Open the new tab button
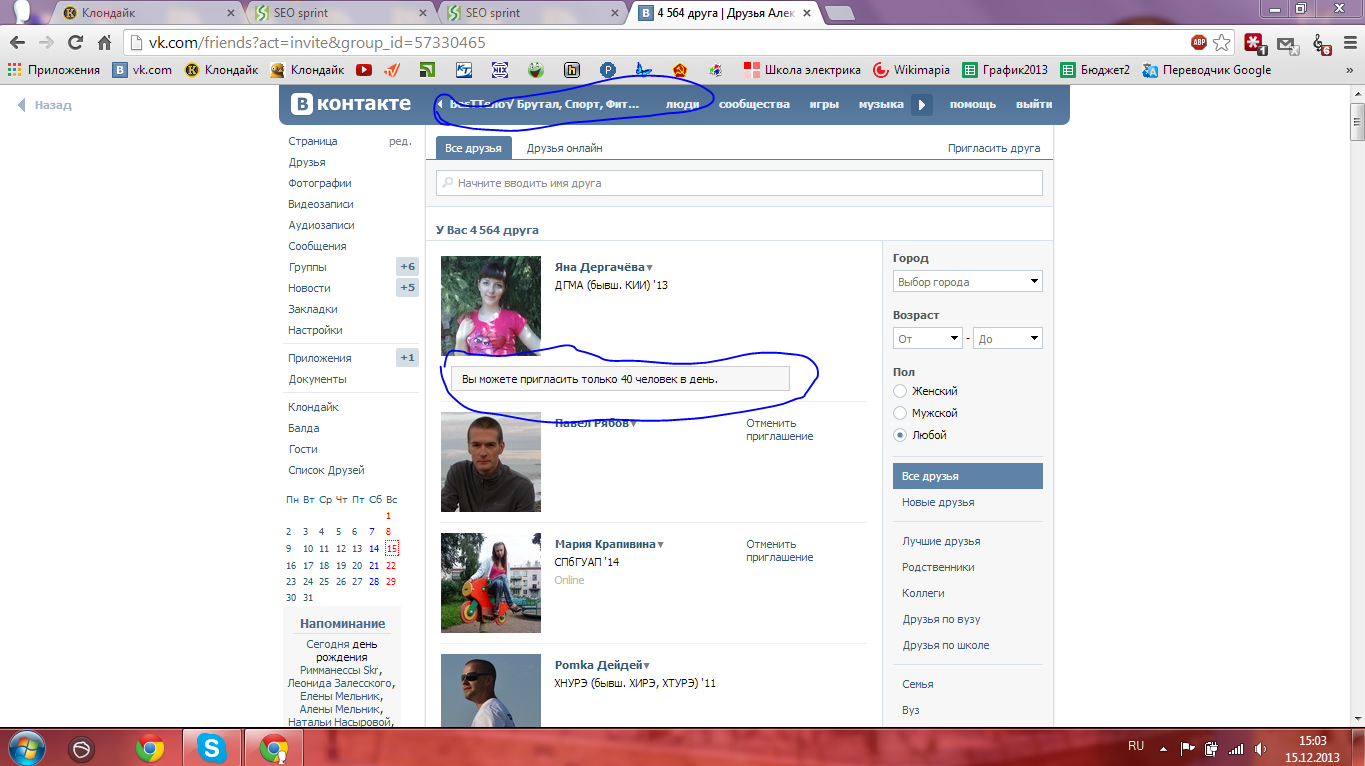 (839, 13)
